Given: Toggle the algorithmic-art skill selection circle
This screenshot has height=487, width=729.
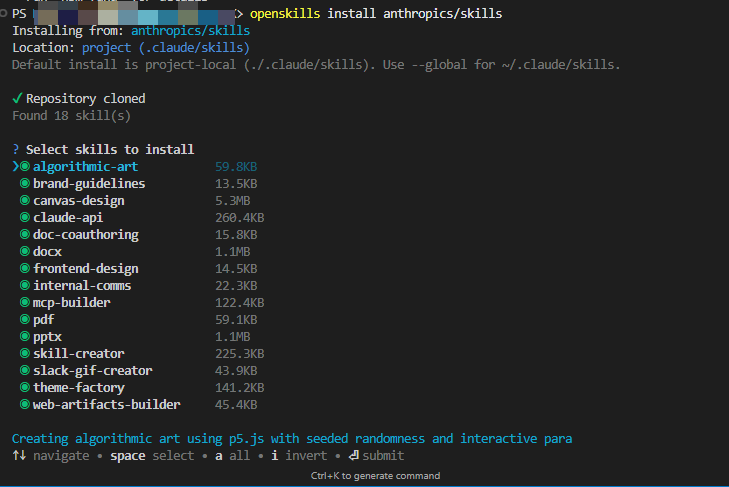Looking at the screenshot, I should (x=25, y=167).
